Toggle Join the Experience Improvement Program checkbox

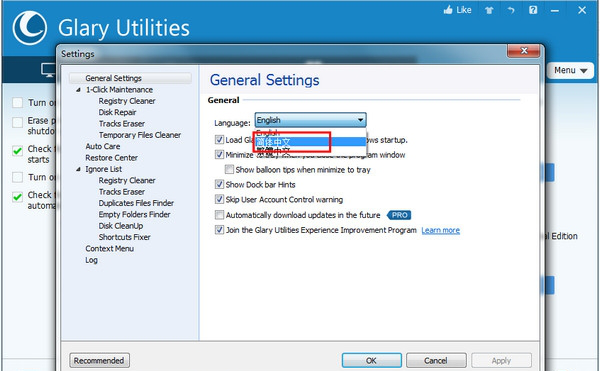click(219, 230)
